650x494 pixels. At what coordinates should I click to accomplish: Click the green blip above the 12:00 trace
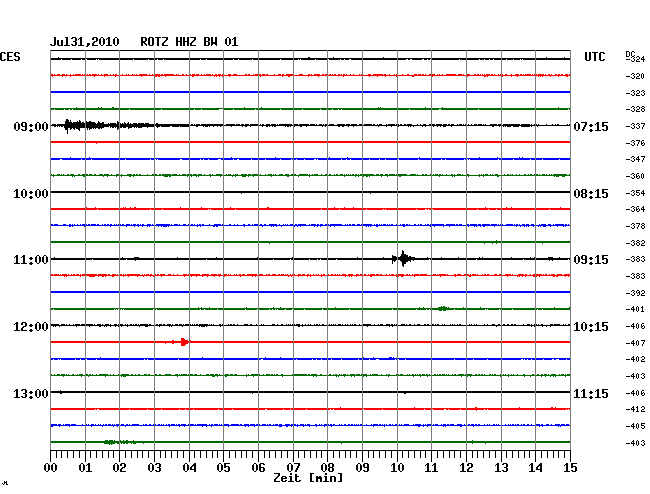tap(443, 308)
